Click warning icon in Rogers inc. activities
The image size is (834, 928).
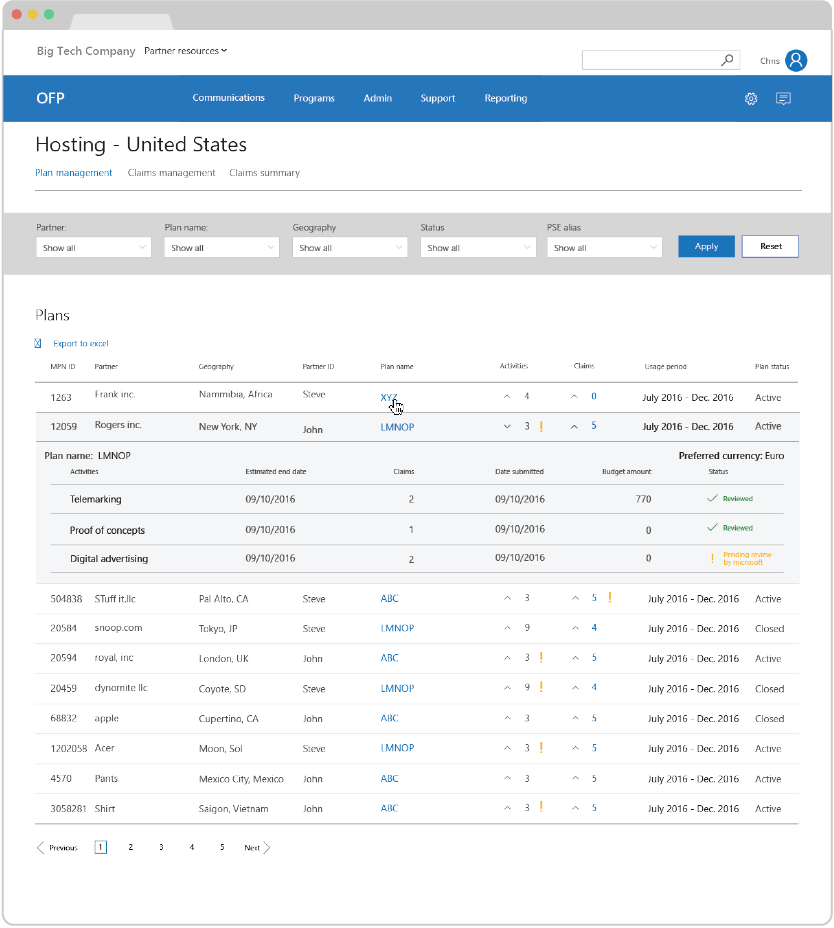tap(541, 426)
